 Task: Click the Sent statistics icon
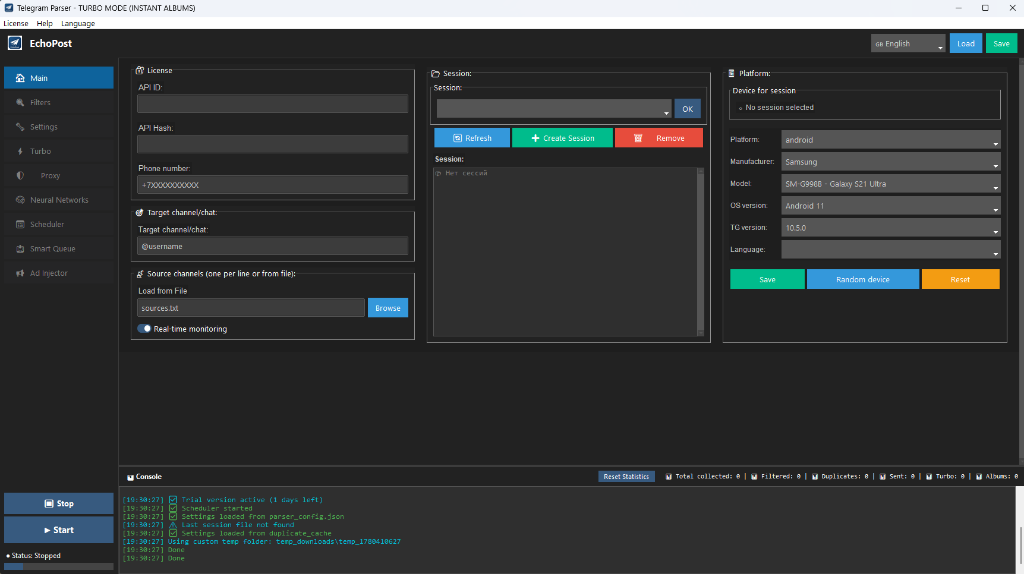[x=882, y=477]
